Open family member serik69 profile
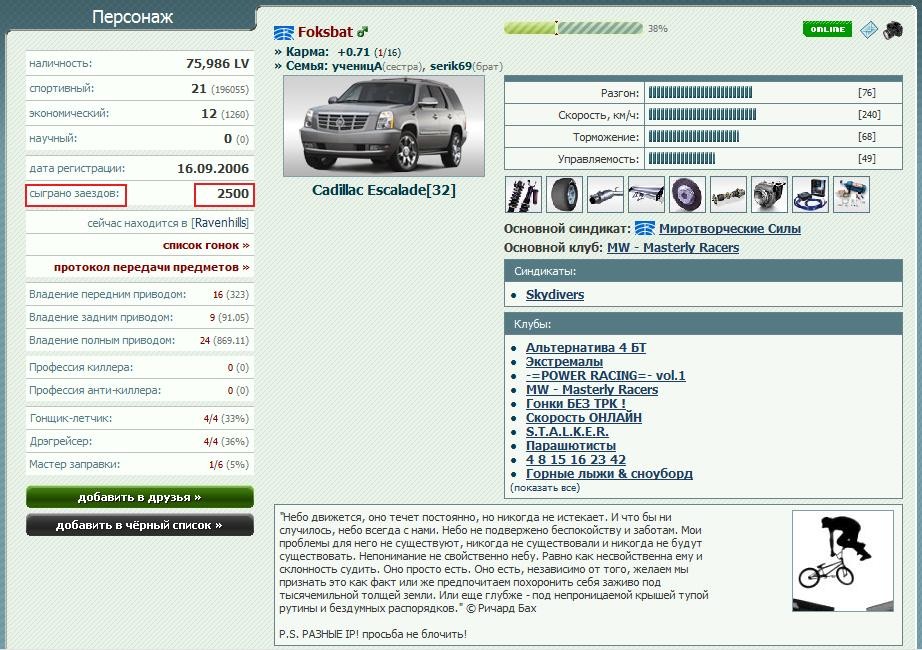 click(451, 66)
